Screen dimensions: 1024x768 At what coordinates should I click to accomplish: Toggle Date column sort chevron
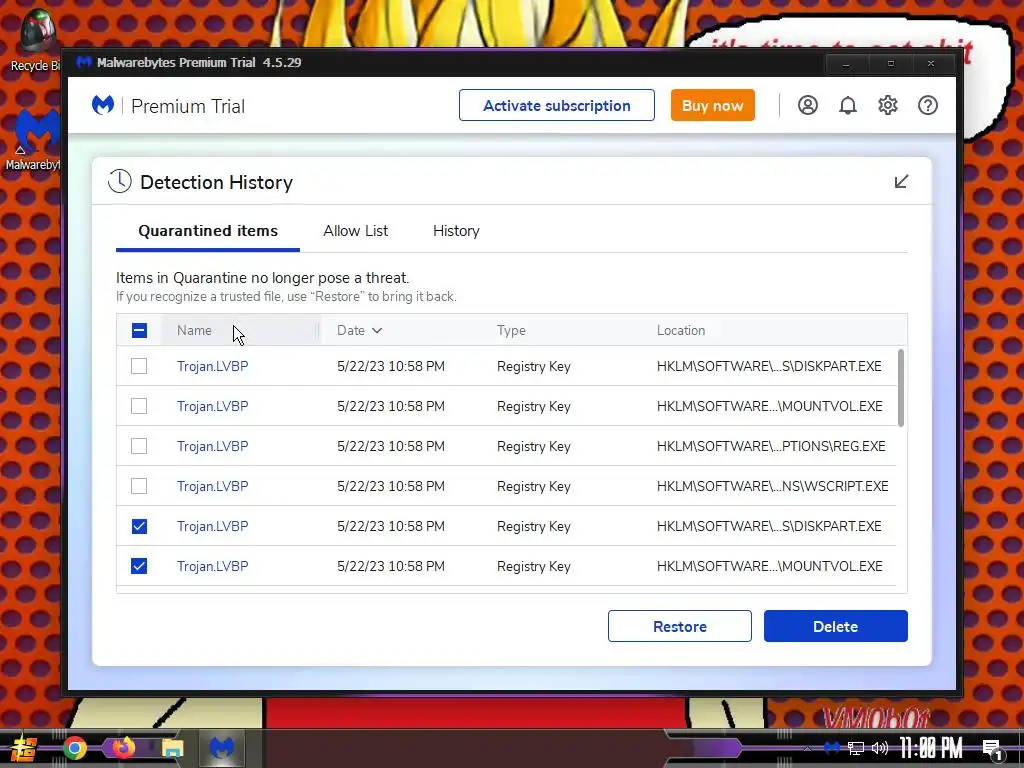coord(377,330)
